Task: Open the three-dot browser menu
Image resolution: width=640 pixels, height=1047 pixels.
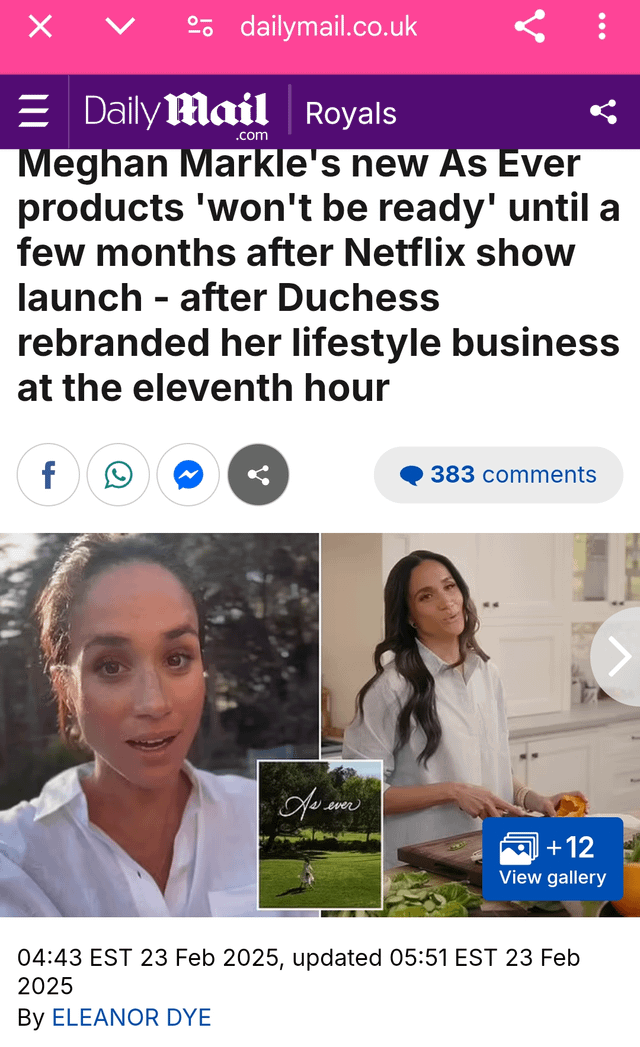Action: point(602,27)
